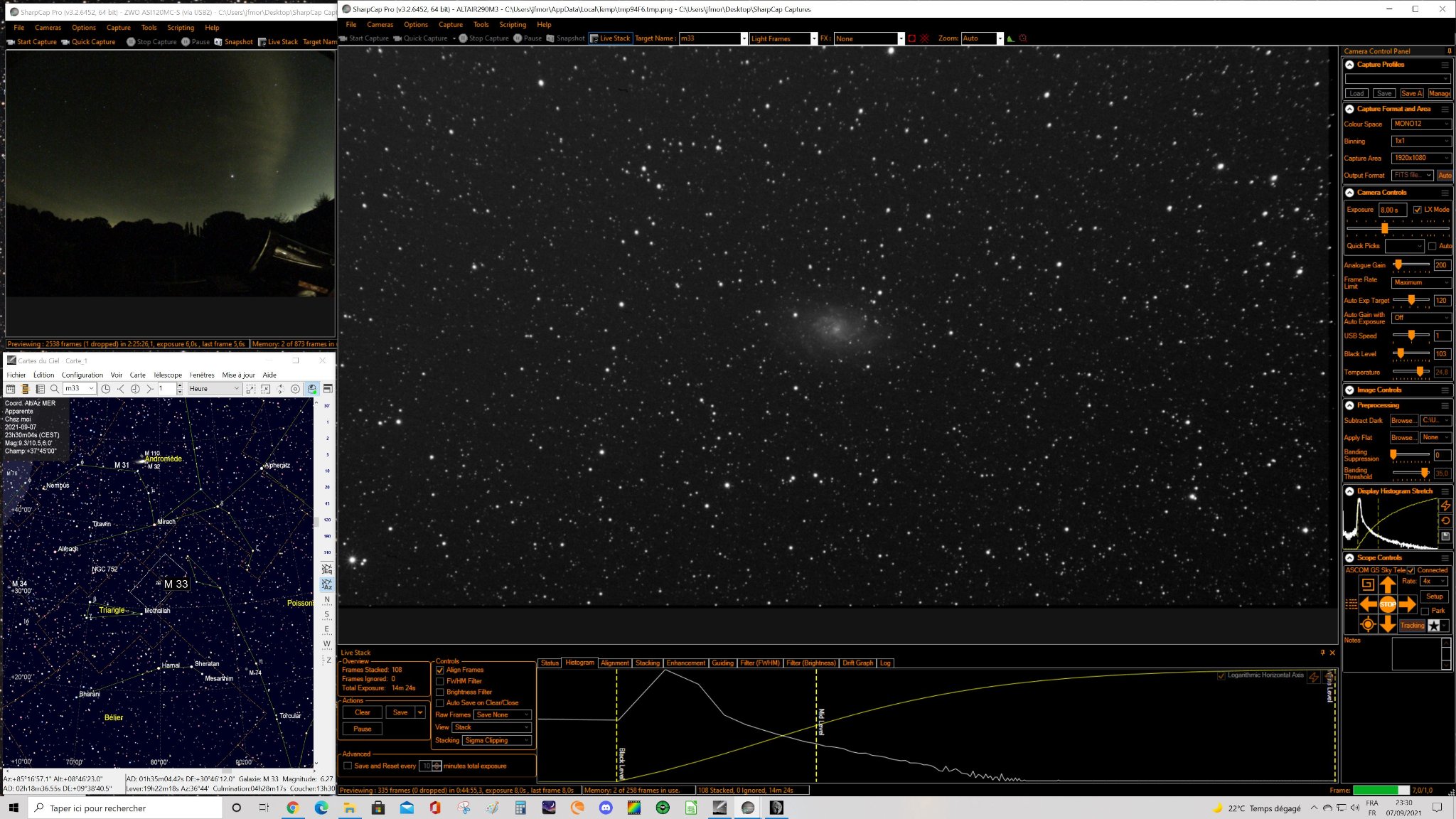Click Clear button in Live Stack Actions
Image resolution: width=1456 pixels, height=819 pixels.
tap(363, 712)
